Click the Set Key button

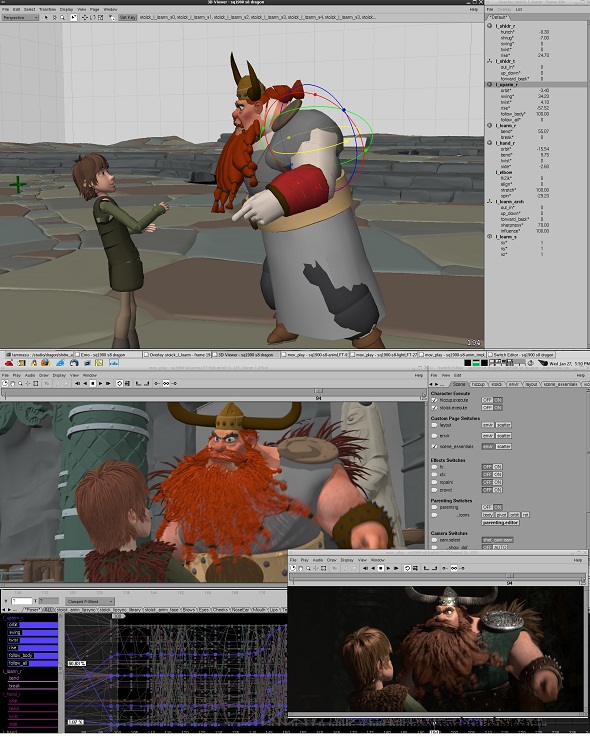127,17
